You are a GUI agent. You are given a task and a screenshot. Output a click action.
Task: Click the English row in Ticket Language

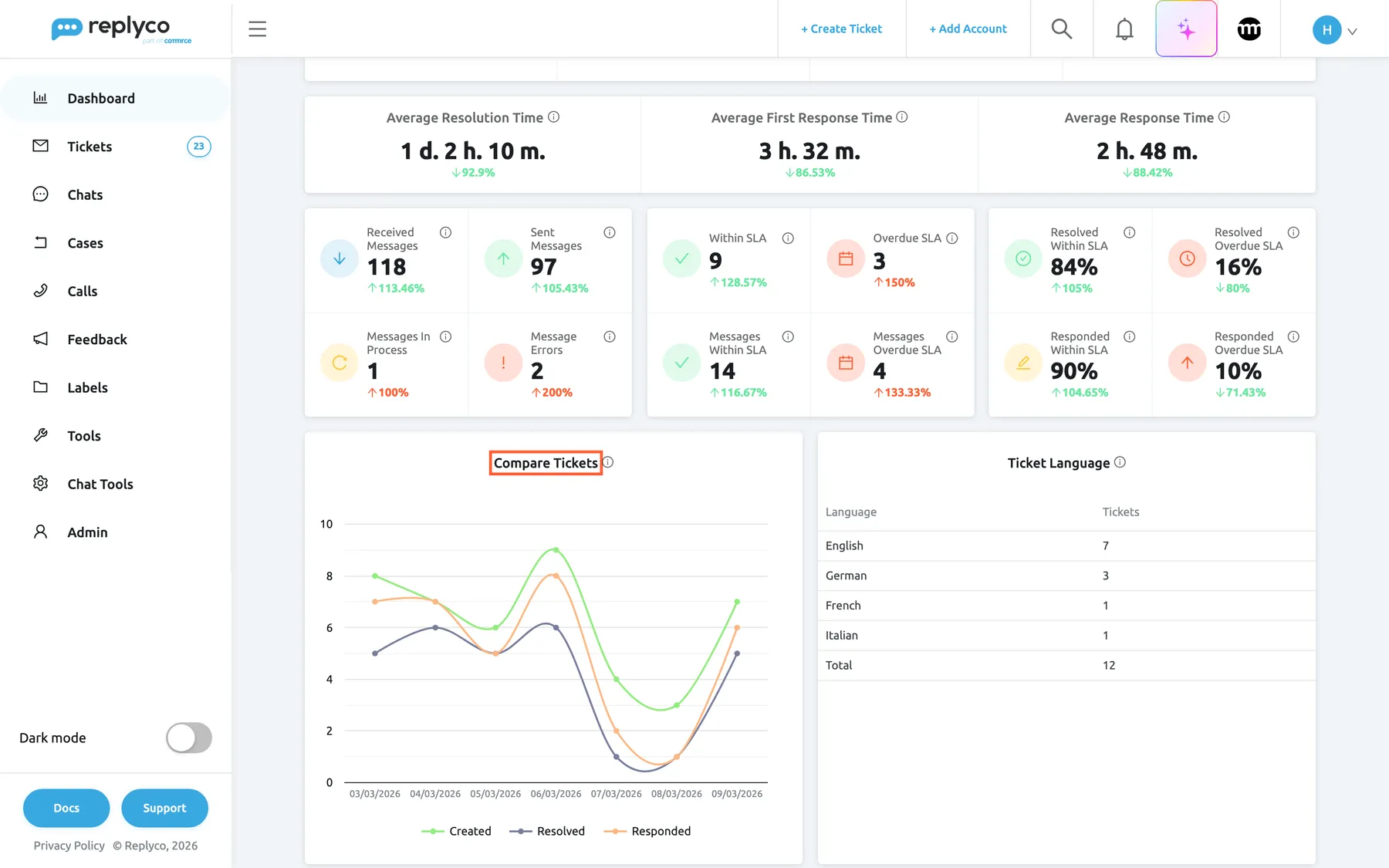pyautogui.click(x=1066, y=545)
